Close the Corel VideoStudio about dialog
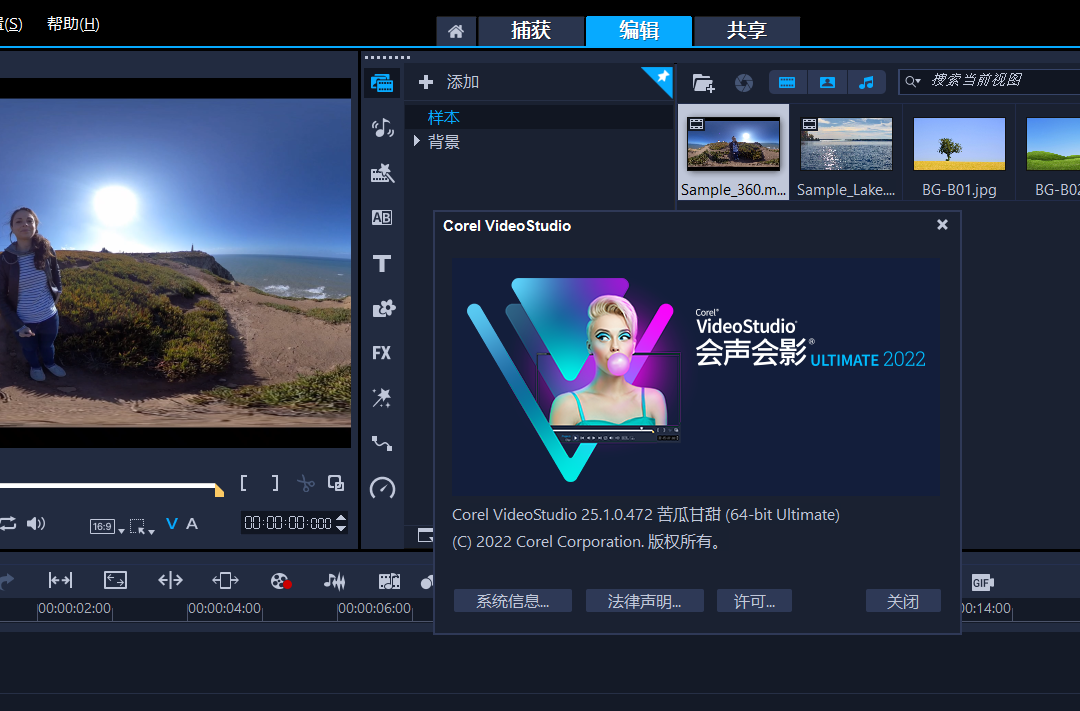The image size is (1080, 711). pyautogui.click(x=942, y=225)
